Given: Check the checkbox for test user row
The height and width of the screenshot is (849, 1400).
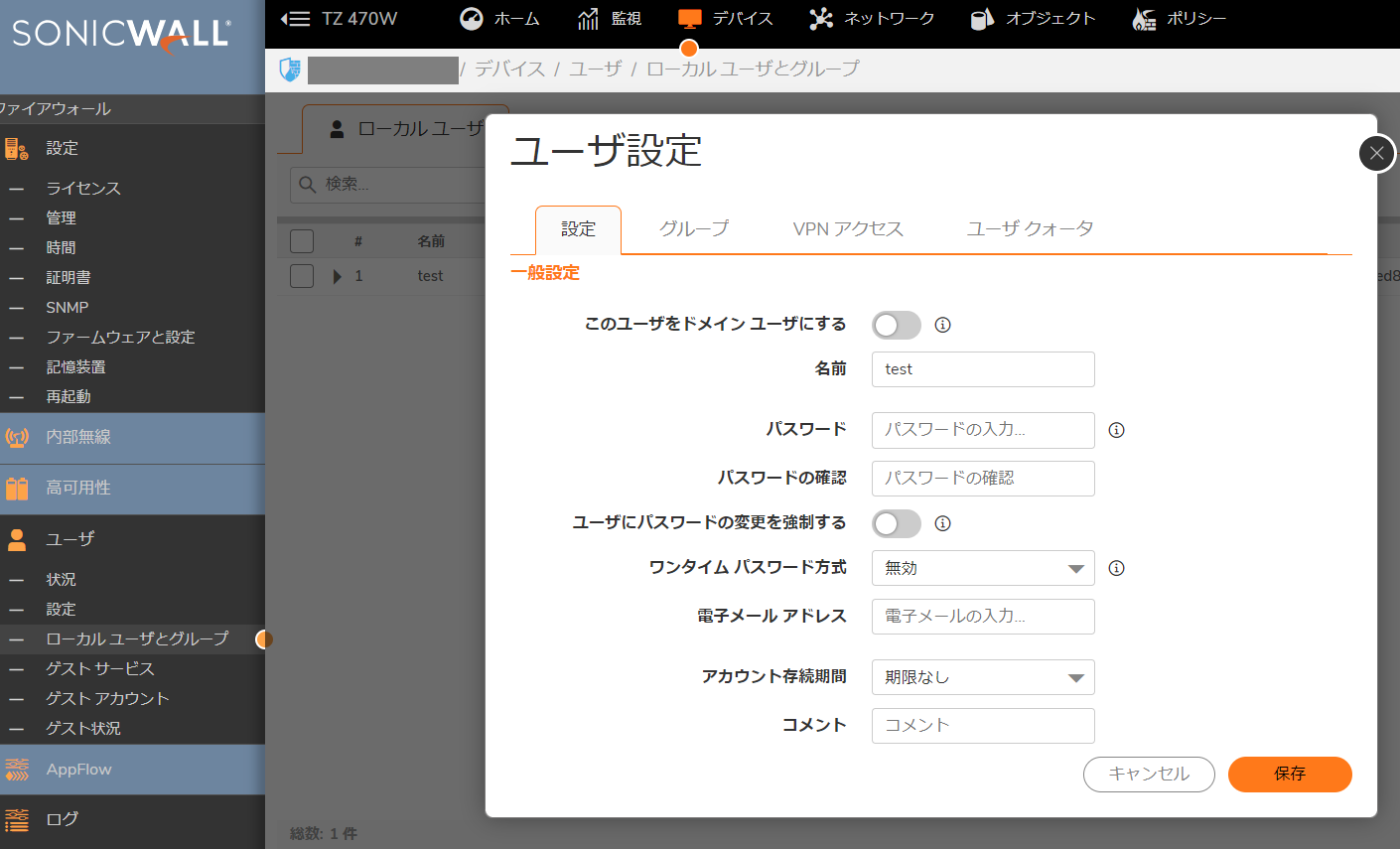Looking at the screenshot, I should pyautogui.click(x=302, y=276).
